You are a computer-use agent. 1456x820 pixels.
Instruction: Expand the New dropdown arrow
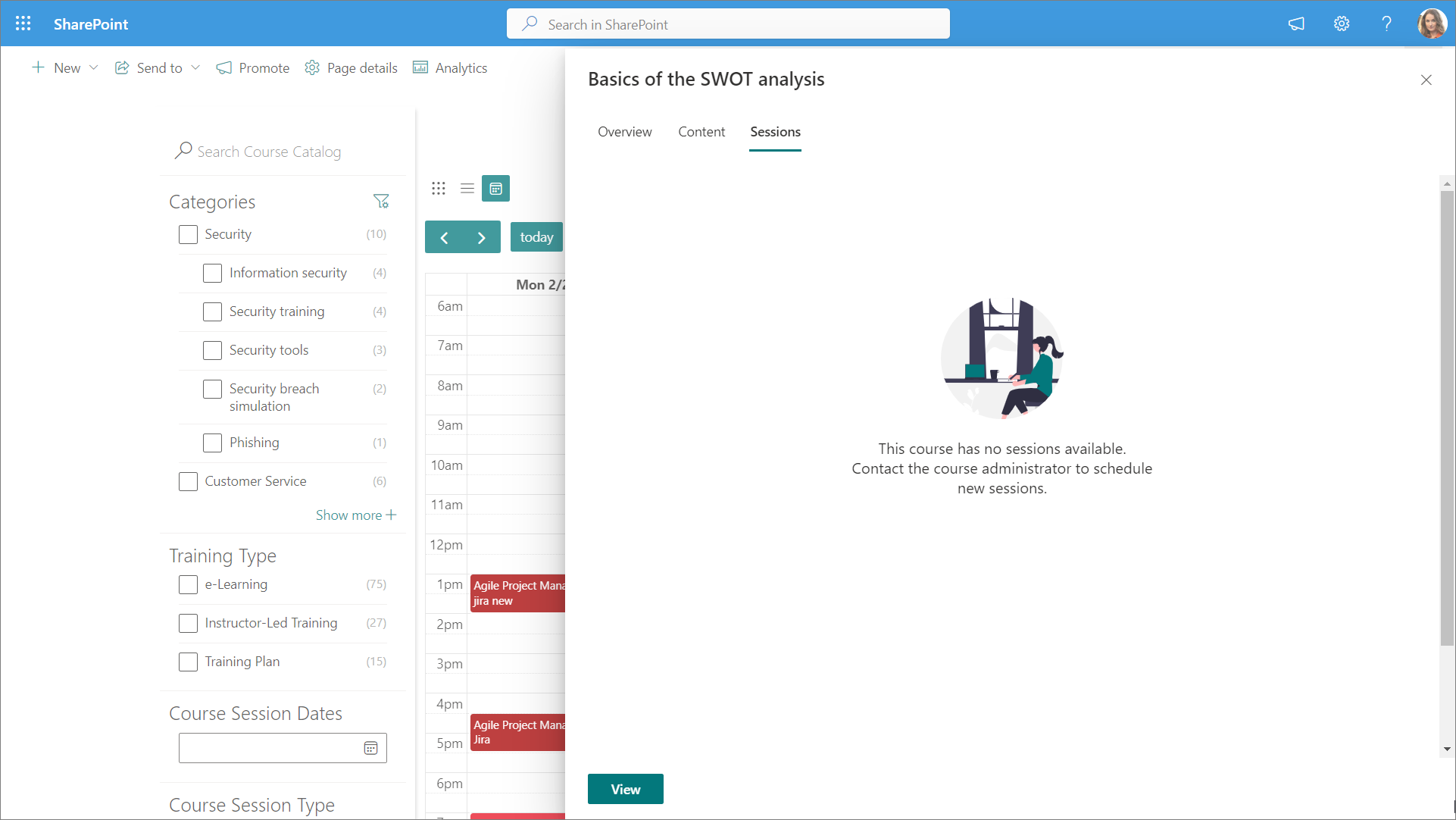pyautogui.click(x=94, y=67)
